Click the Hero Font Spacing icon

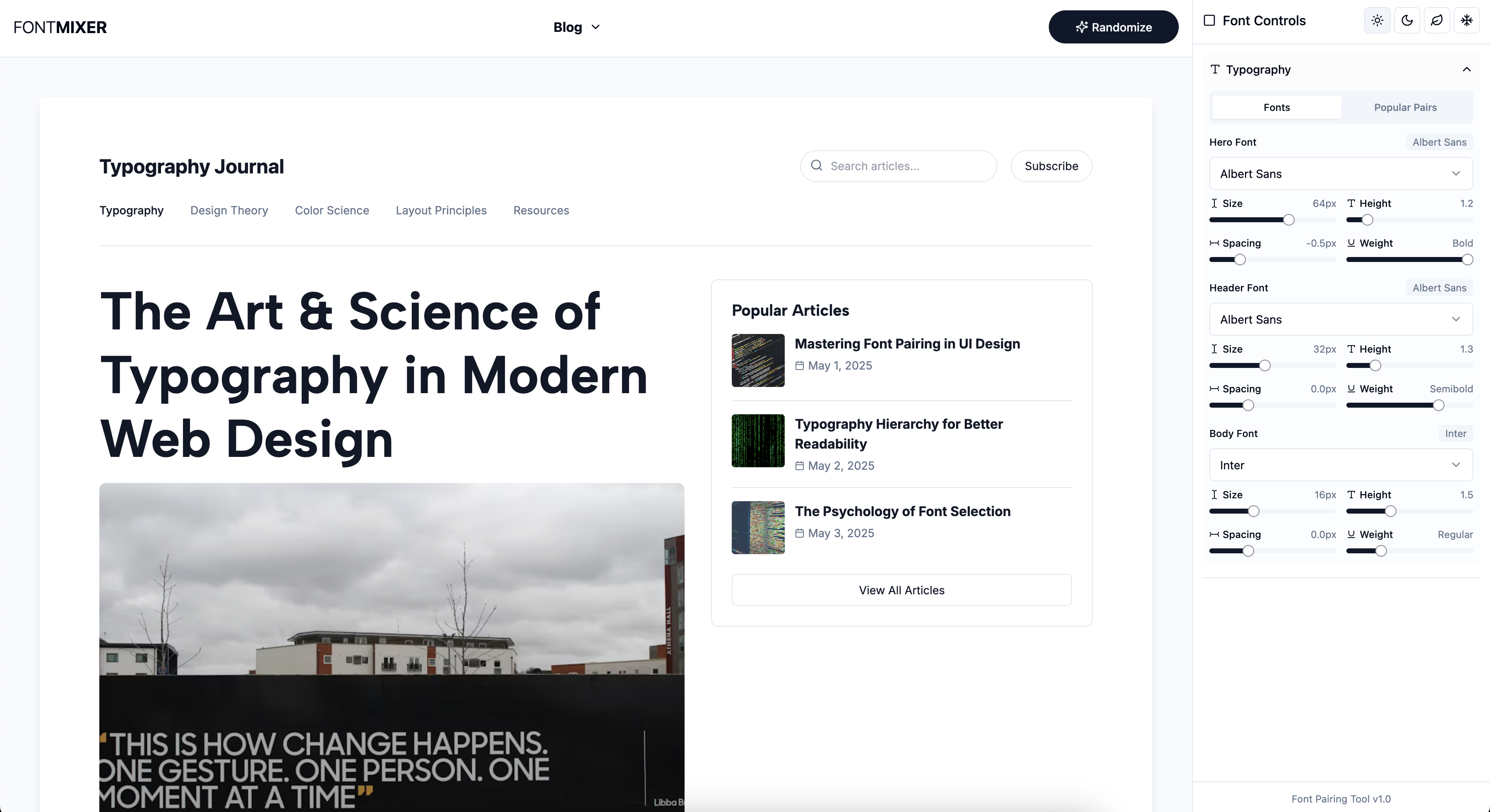(1214, 243)
